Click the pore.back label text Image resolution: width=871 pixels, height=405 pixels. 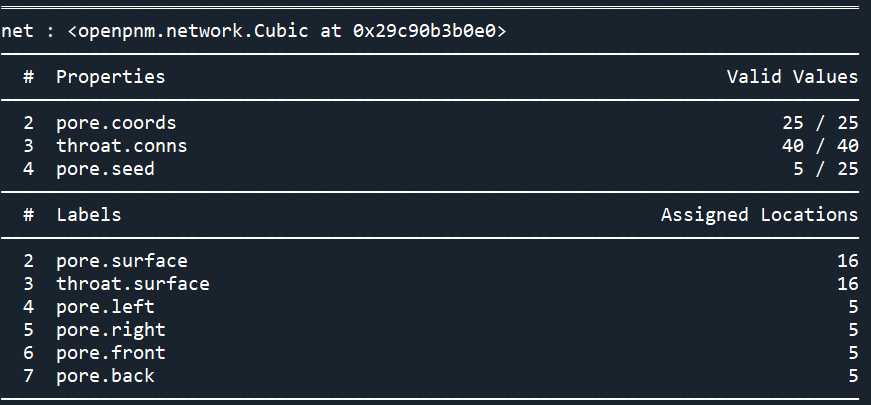[x=105, y=376]
